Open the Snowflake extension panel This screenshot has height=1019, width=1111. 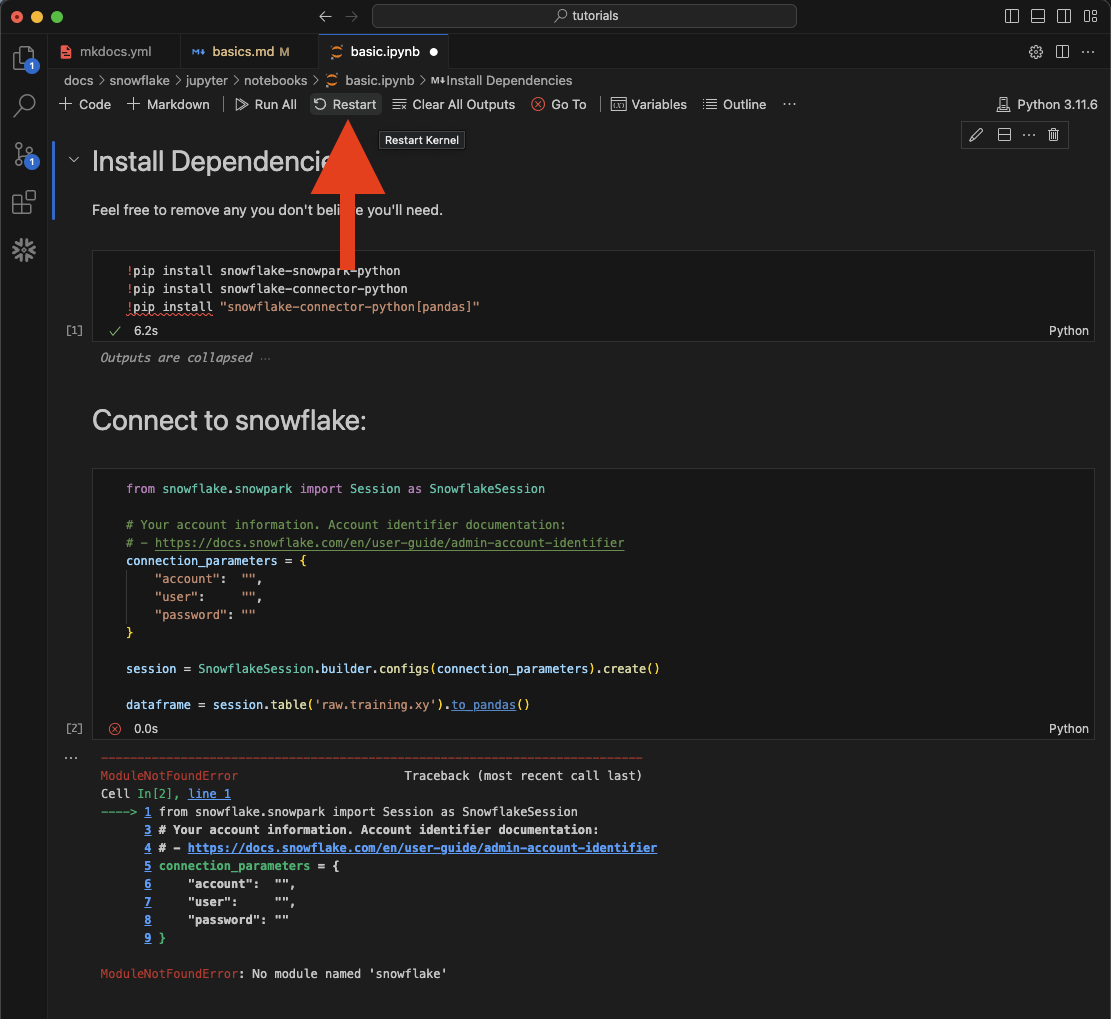[24, 249]
